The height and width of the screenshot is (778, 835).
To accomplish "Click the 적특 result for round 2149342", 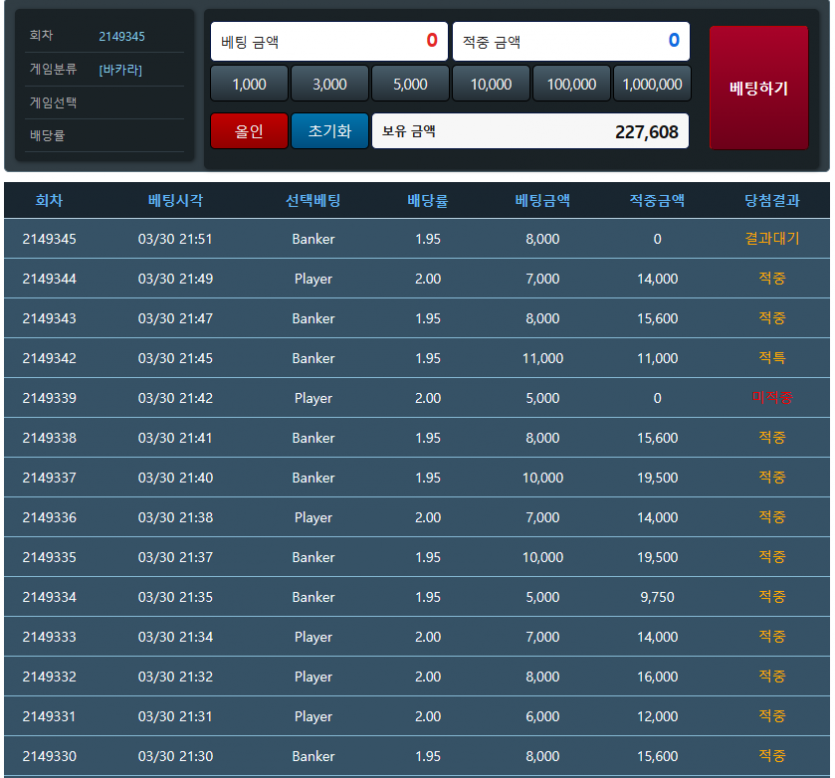I will [772, 358].
